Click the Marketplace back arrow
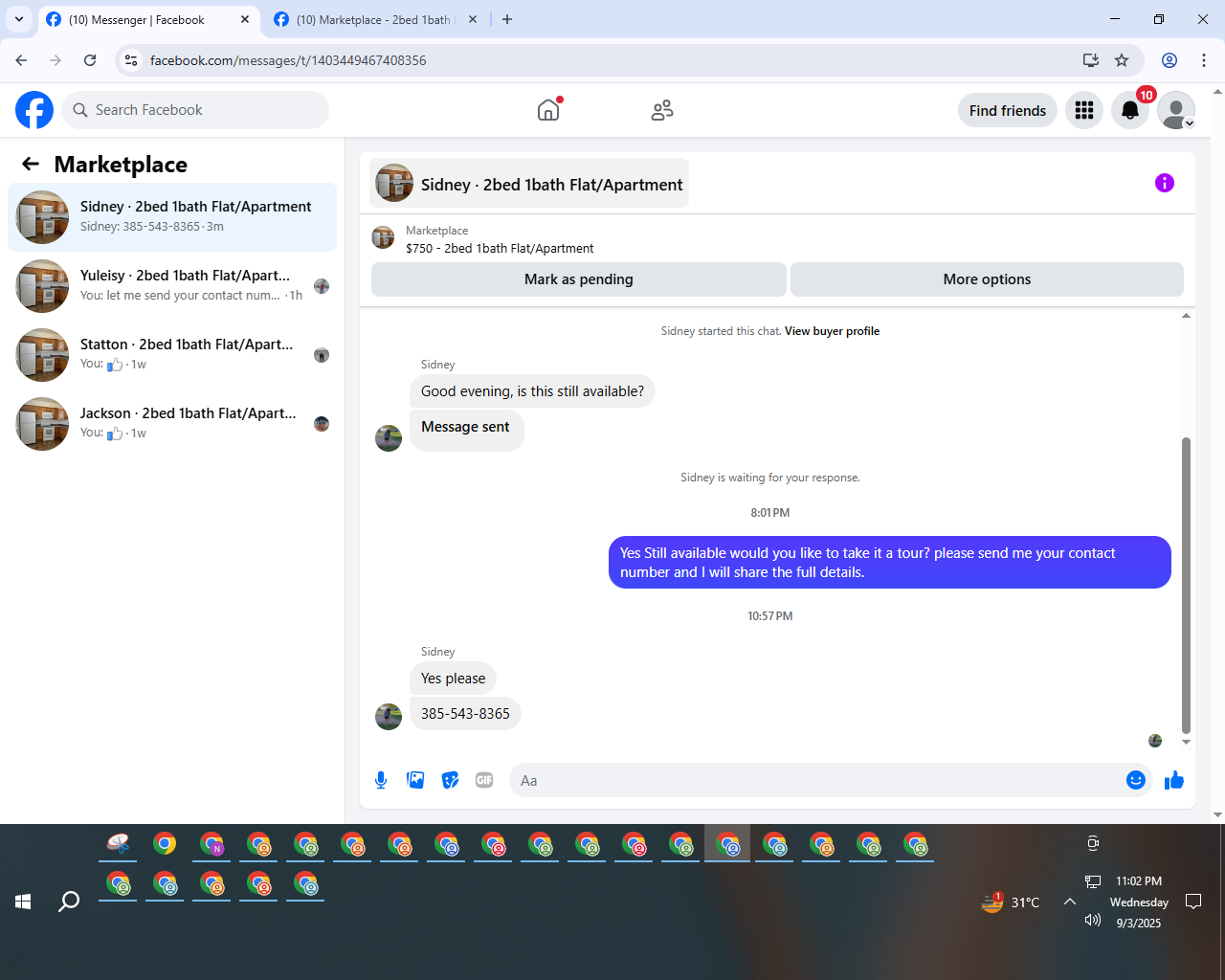Image resolution: width=1225 pixels, height=980 pixels. pyautogui.click(x=31, y=164)
